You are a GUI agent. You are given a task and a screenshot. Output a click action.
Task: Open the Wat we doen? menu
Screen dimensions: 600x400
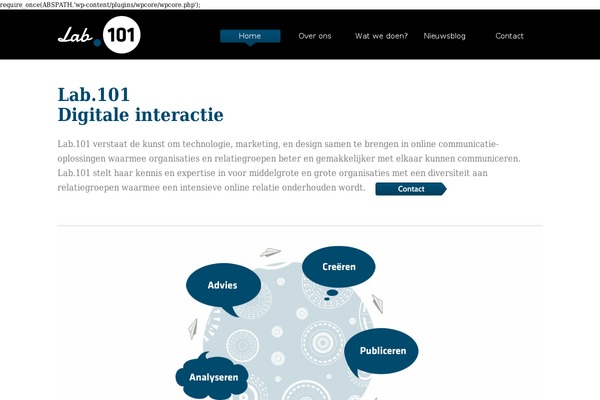tap(381, 36)
